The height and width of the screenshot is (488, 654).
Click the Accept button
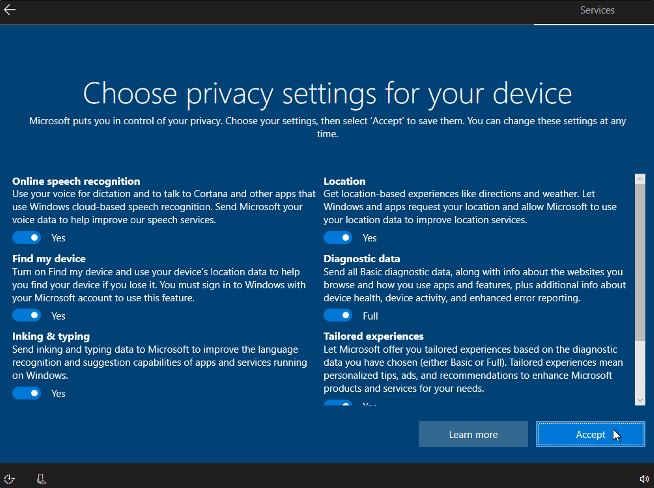point(590,434)
